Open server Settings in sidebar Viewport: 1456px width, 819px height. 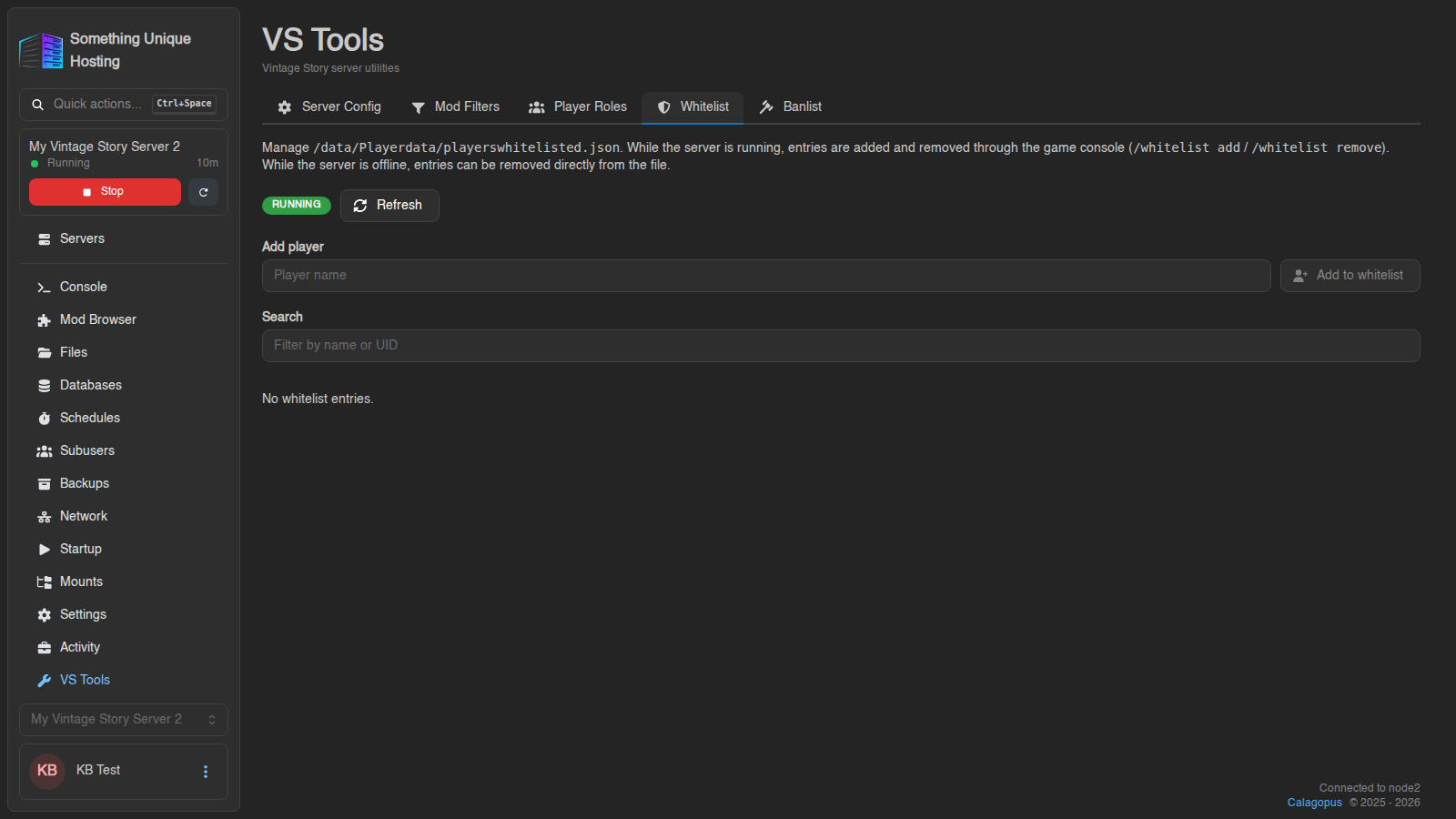tap(124, 614)
